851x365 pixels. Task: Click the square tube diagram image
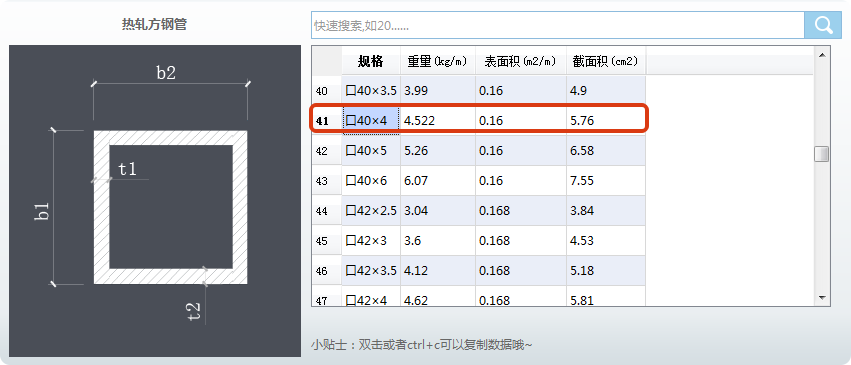click(x=155, y=201)
